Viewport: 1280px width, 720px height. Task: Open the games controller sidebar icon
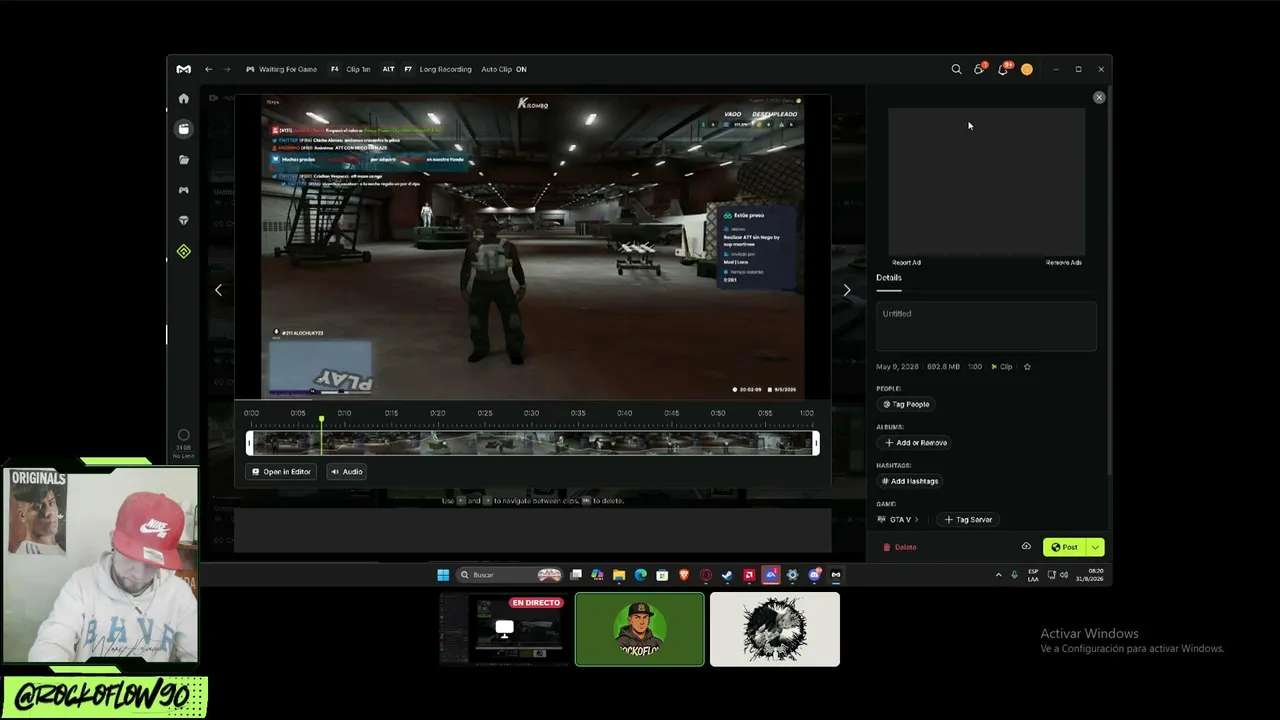coord(183,190)
